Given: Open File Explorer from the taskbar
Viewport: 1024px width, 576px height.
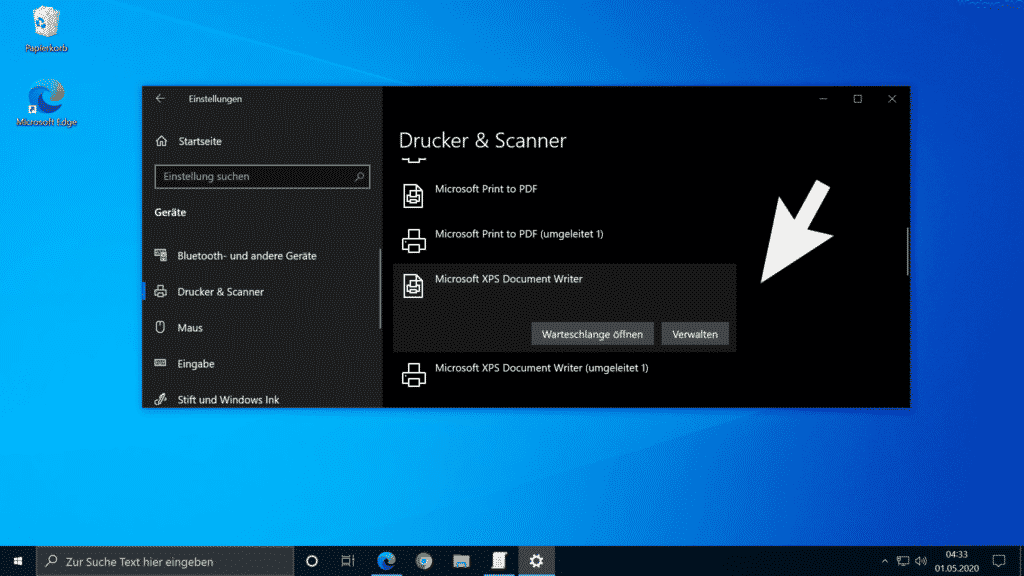Looking at the screenshot, I should point(461,561).
